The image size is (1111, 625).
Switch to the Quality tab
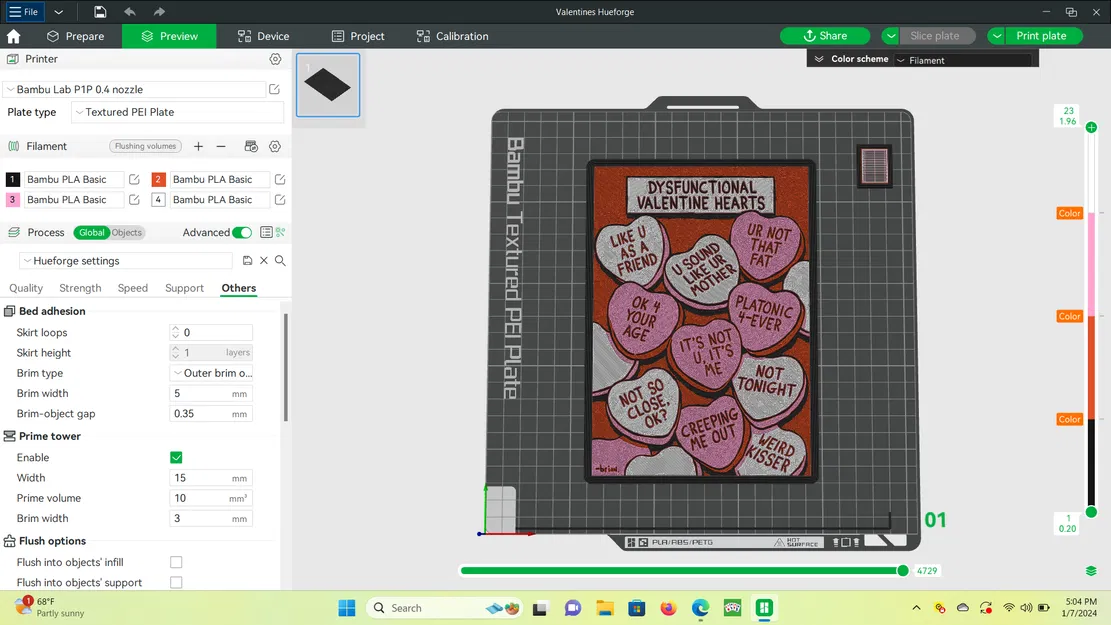(x=25, y=287)
